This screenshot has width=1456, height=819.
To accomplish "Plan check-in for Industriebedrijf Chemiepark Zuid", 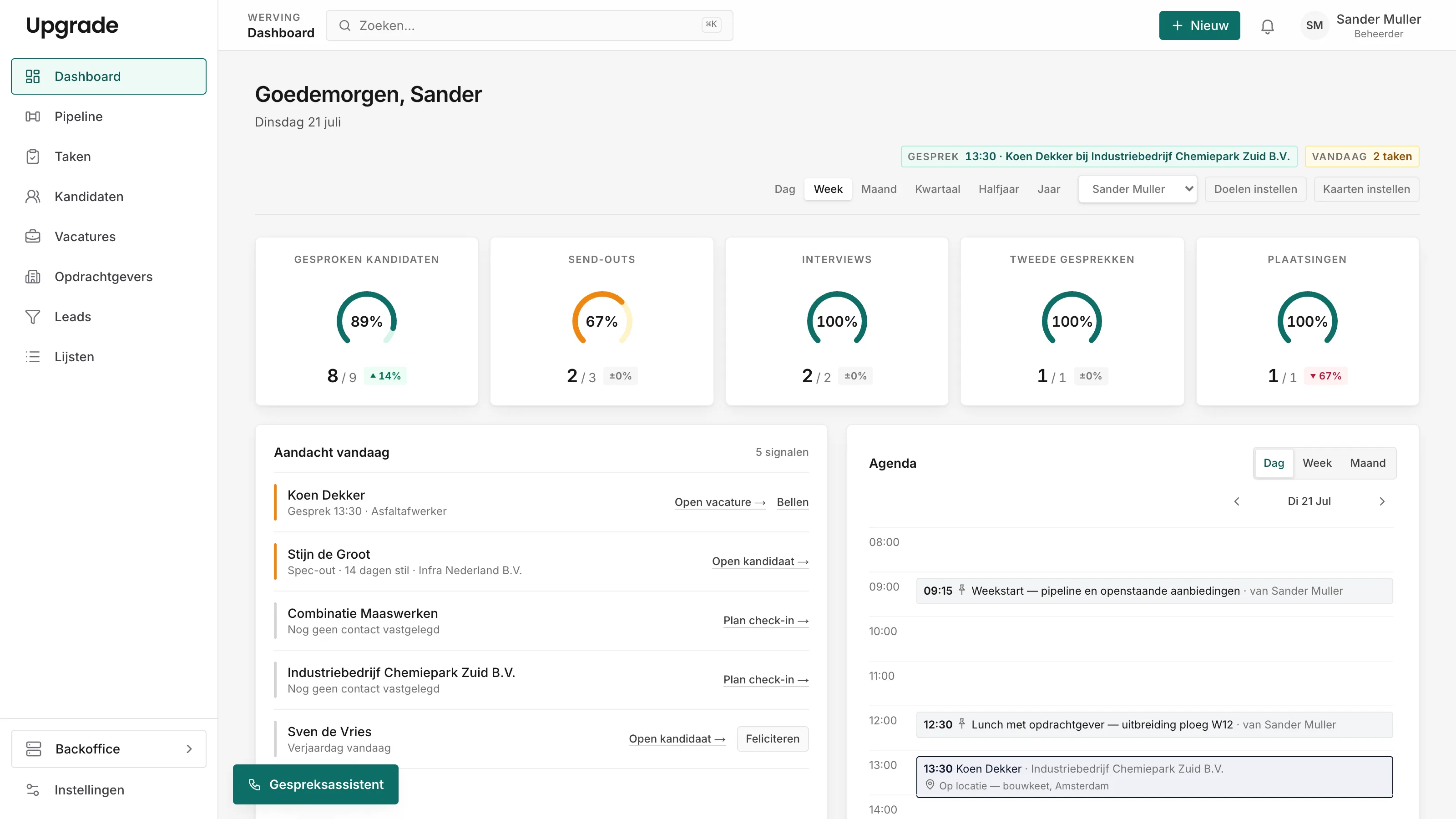I will pyautogui.click(x=766, y=679).
